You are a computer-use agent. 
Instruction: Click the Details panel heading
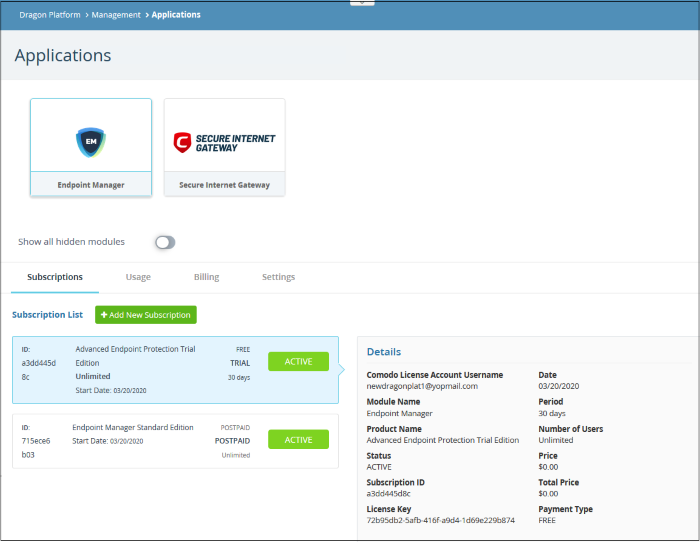coord(383,352)
